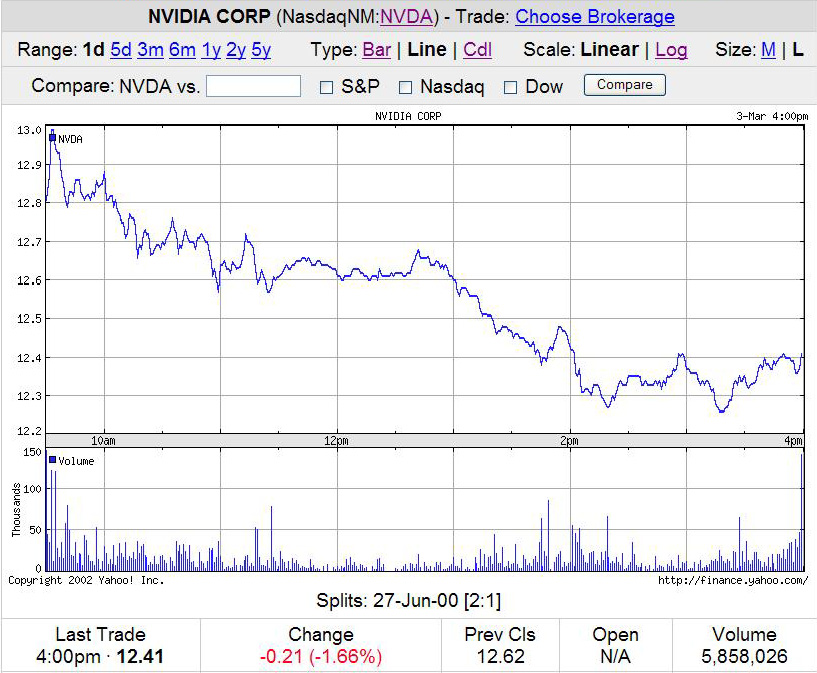
Task: Select the Line chart type
Action: point(427,50)
